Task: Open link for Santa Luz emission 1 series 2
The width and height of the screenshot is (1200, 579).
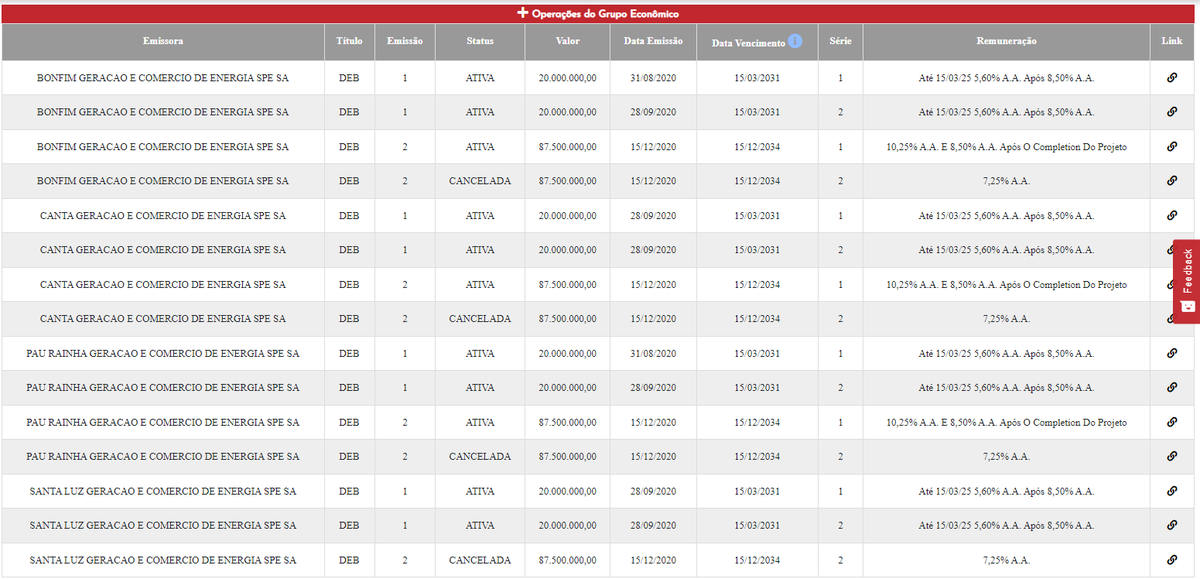Action: click(1172, 526)
